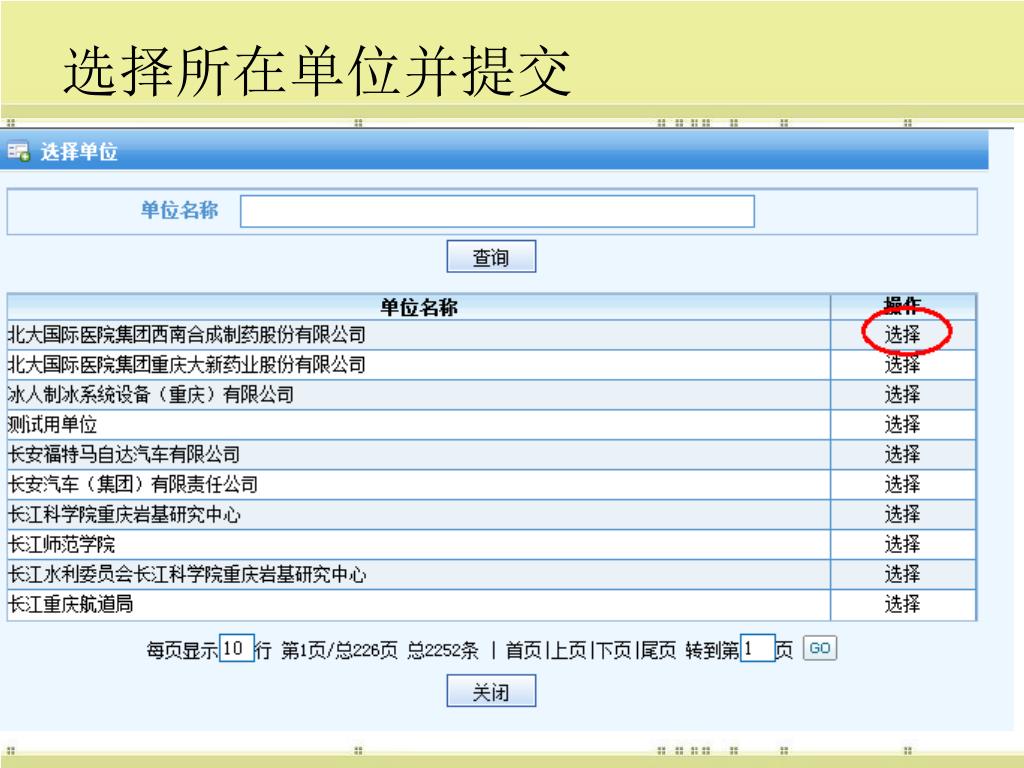Click the 查询 button
1024x768 pixels.
click(491, 257)
